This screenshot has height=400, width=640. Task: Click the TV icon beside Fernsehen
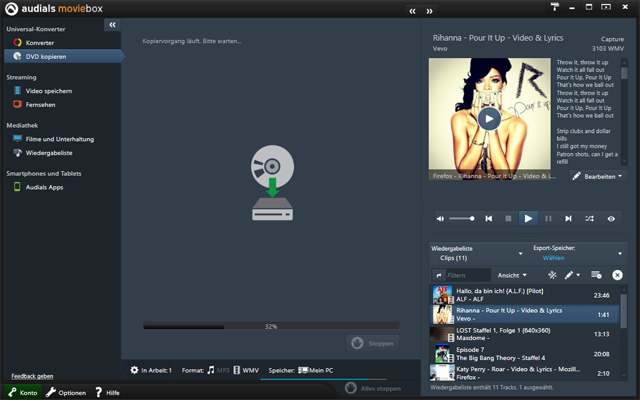coord(17,104)
